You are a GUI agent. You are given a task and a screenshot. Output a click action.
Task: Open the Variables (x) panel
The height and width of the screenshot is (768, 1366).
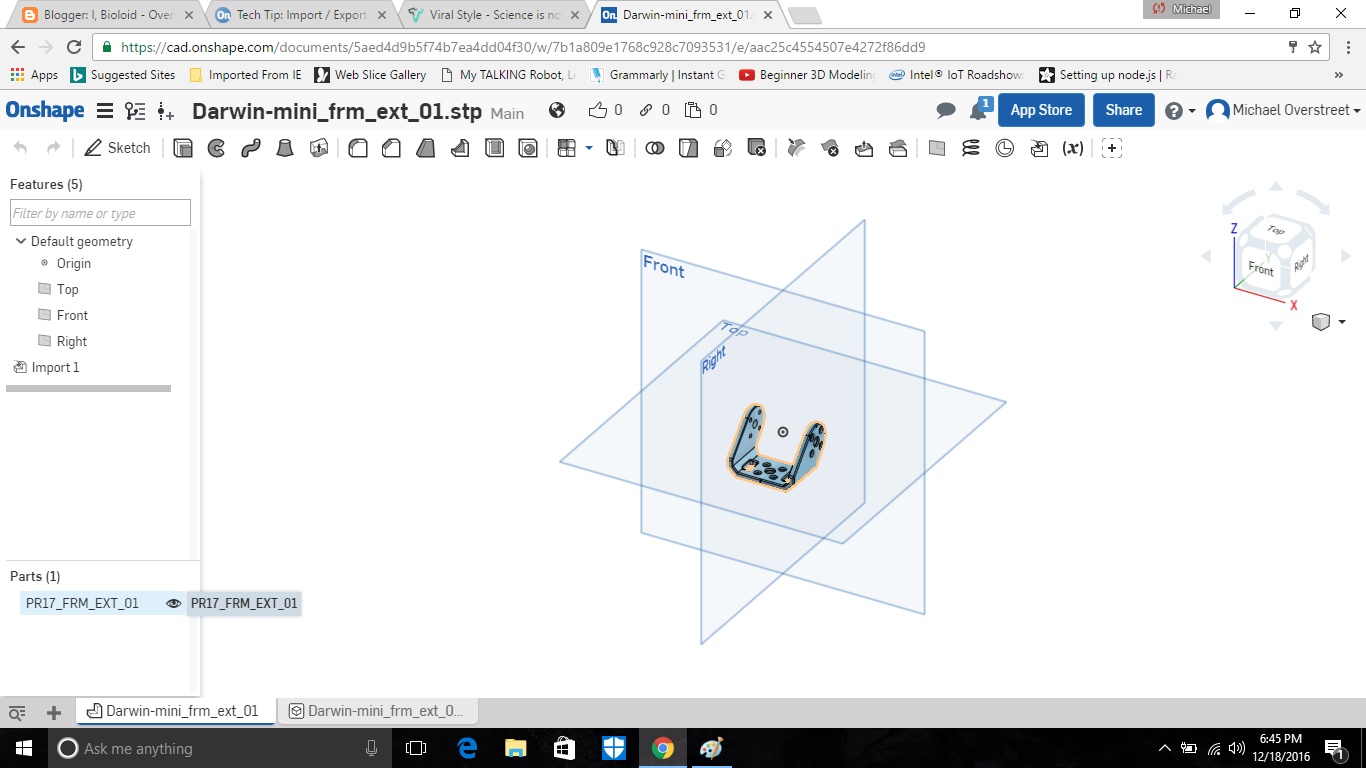1071,148
